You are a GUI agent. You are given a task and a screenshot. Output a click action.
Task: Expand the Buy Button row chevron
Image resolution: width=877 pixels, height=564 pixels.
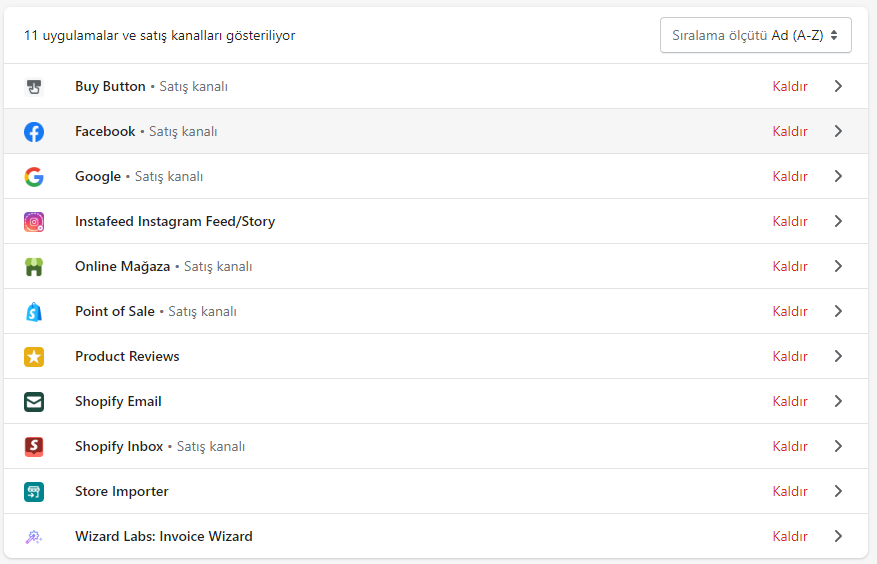coord(838,86)
